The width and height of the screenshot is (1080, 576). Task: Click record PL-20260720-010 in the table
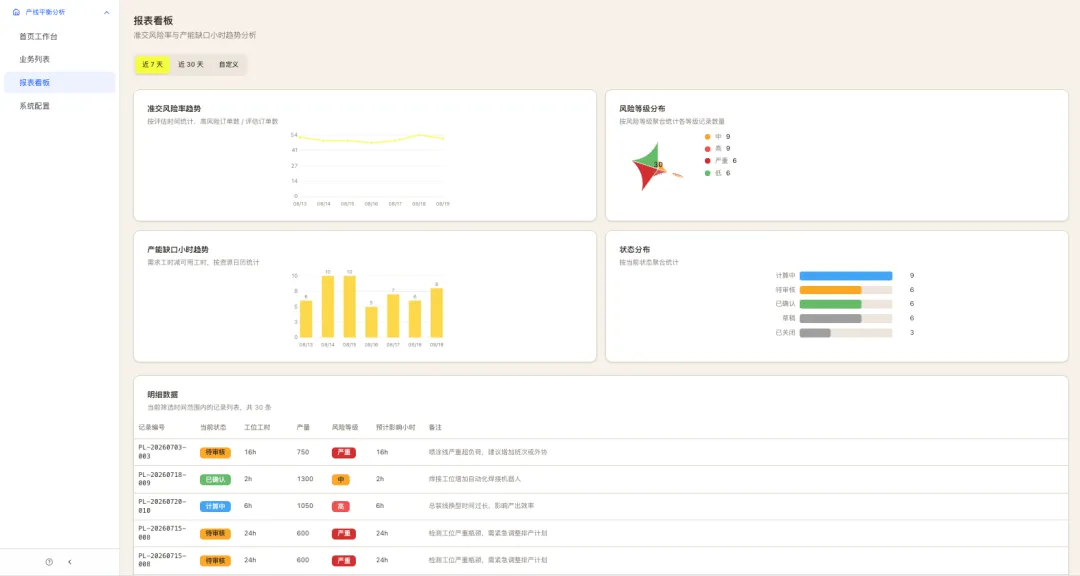[x=163, y=506]
